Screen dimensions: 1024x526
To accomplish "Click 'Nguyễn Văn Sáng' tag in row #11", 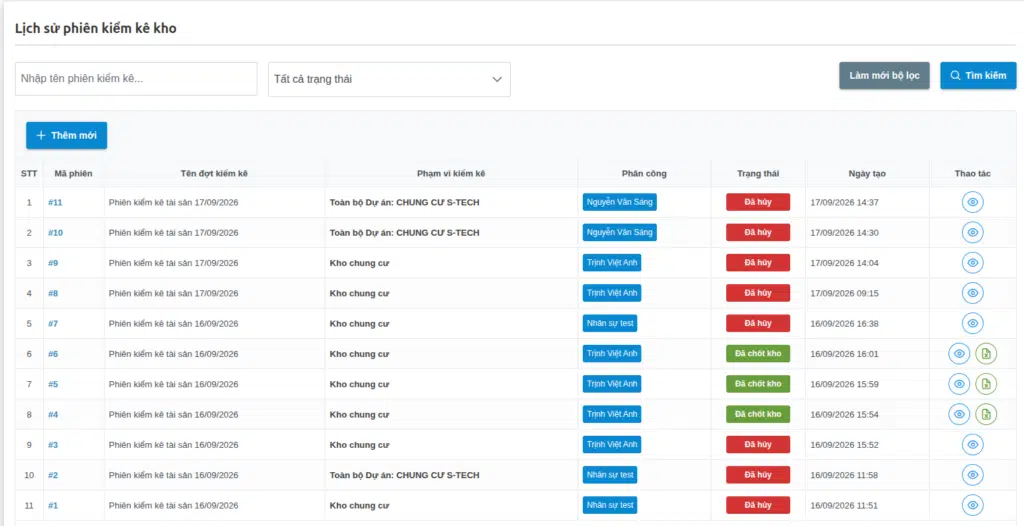I will coord(620,202).
